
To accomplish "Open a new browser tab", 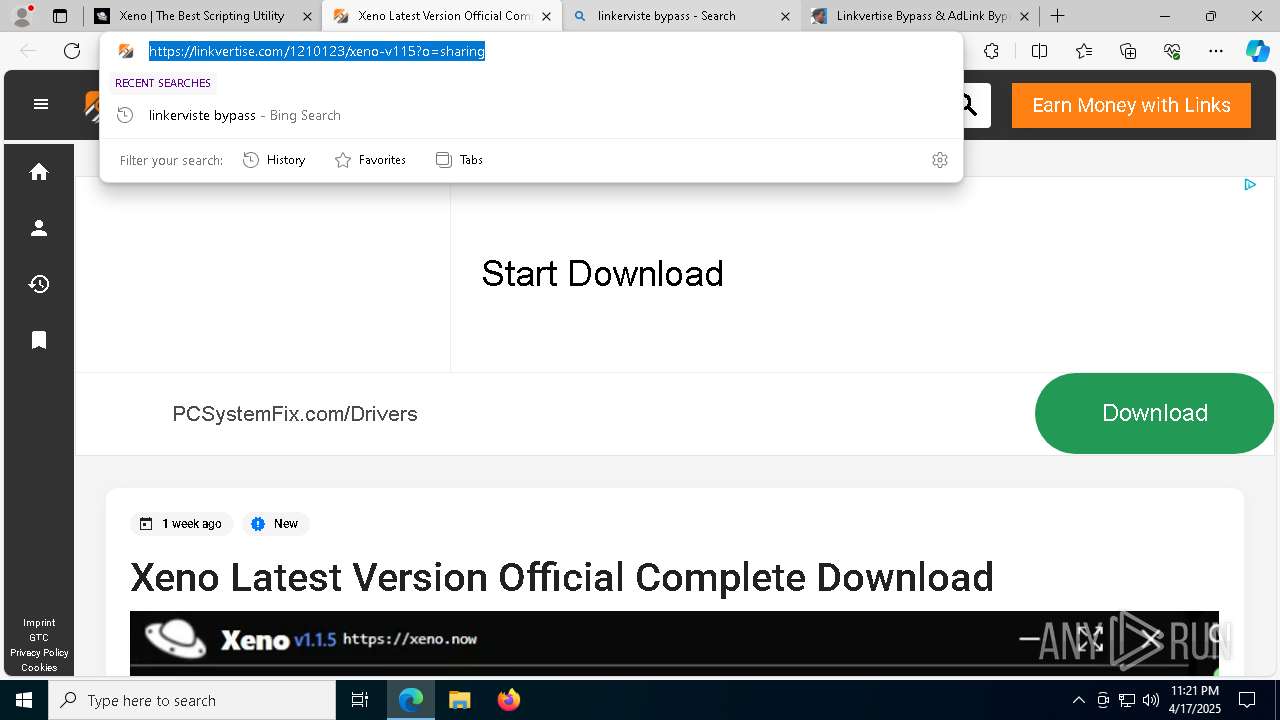I will [1057, 16].
